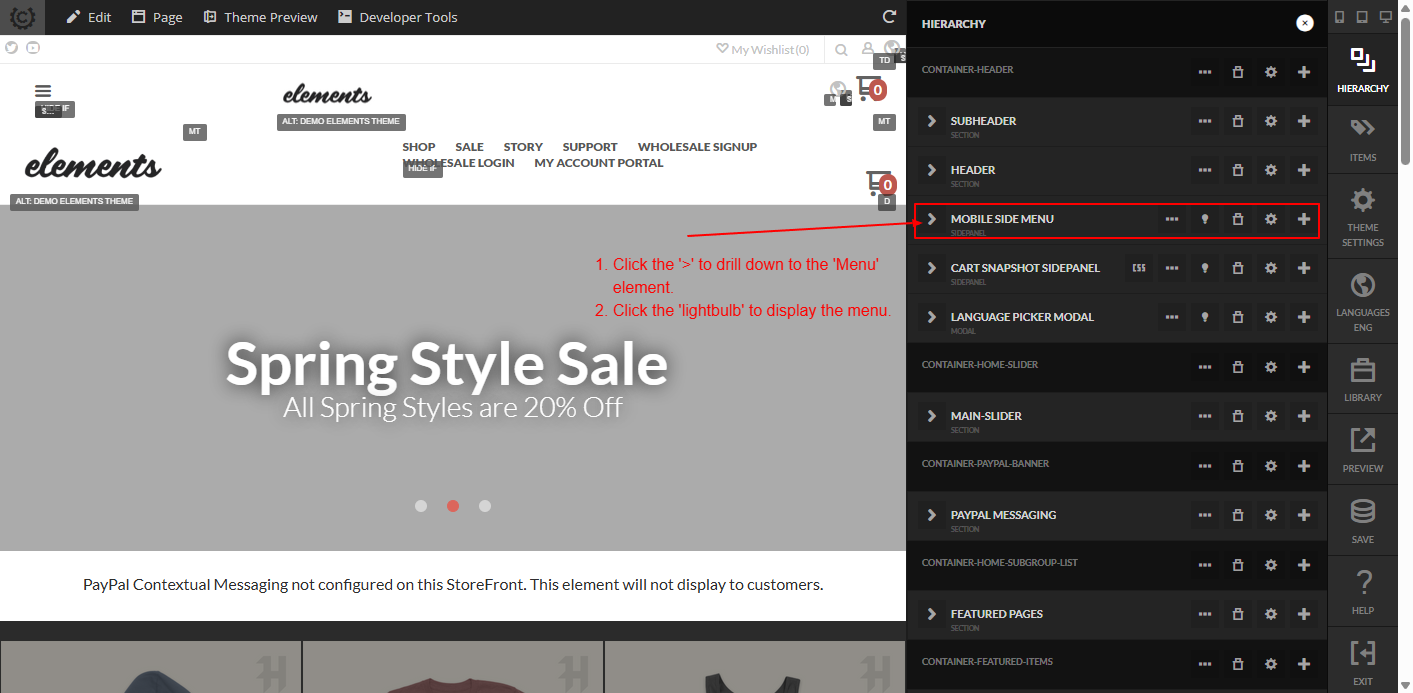1413x693 pixels.
Task: Click the Wholesale Signup navigation link
Action: coord(697,147)
